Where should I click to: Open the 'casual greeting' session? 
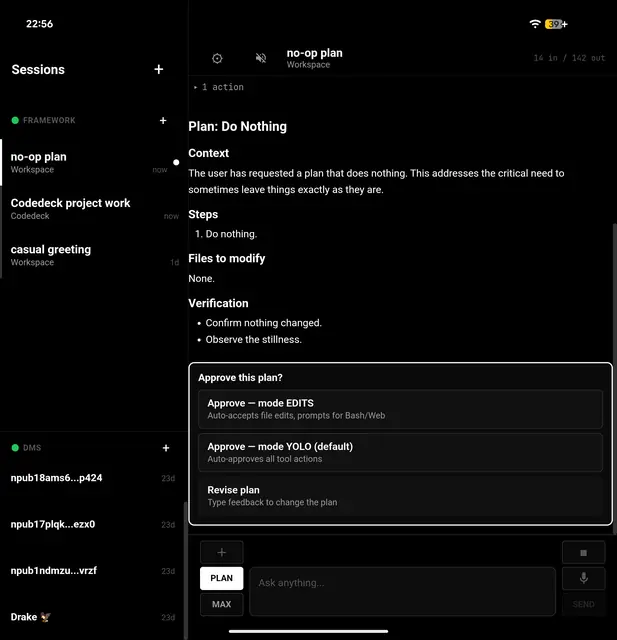point(94,255)
